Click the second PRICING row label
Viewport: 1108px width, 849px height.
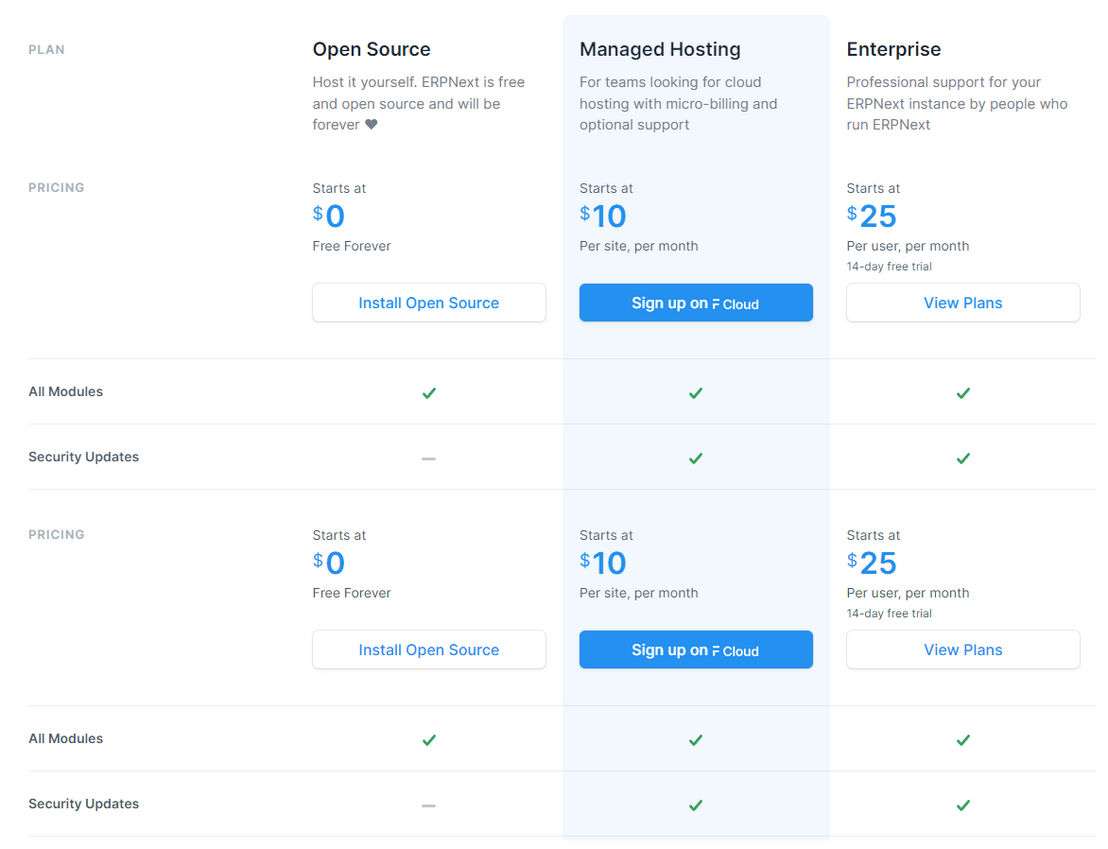(57, 534)
